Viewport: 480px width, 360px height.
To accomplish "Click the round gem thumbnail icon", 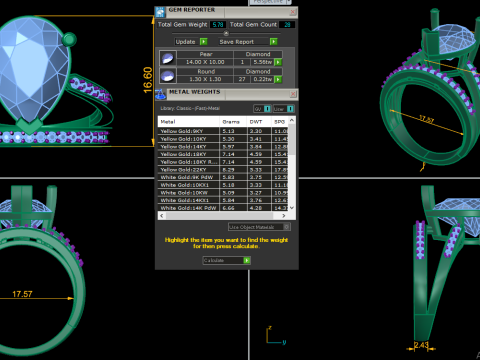I will point(168,76).
